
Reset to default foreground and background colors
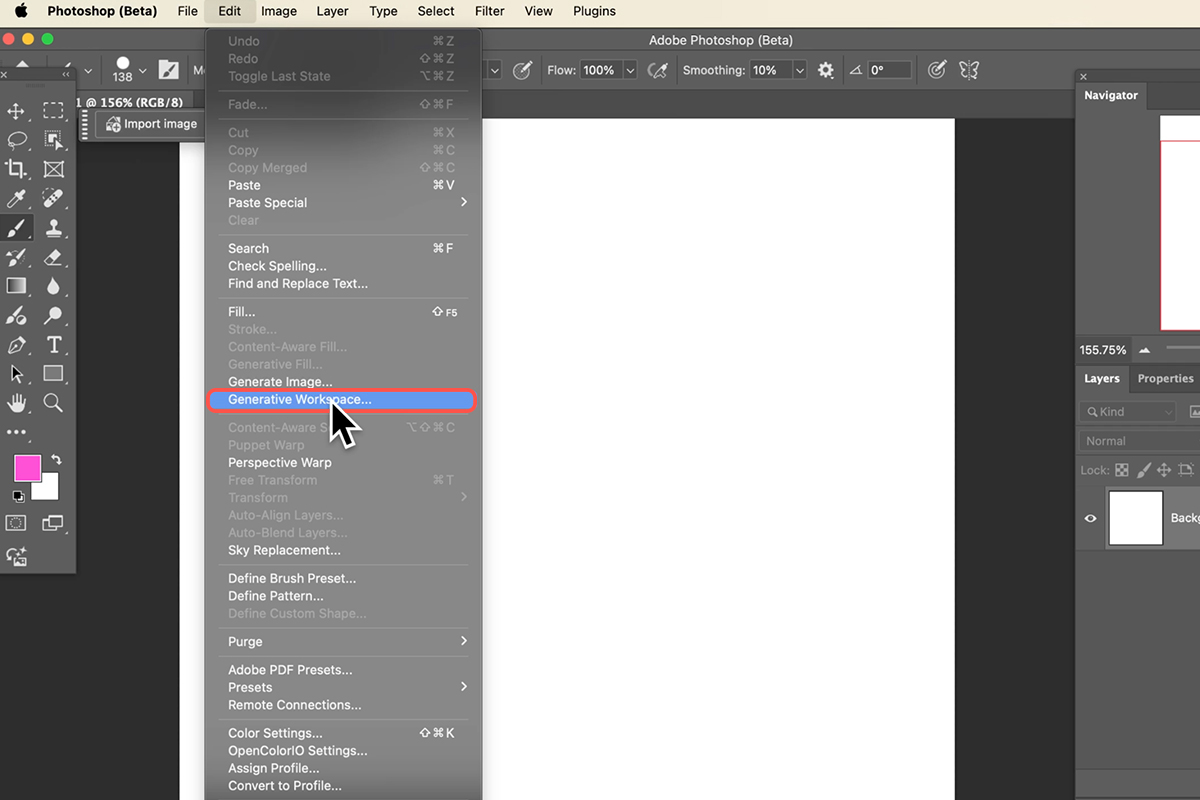[x=18, y=496]
